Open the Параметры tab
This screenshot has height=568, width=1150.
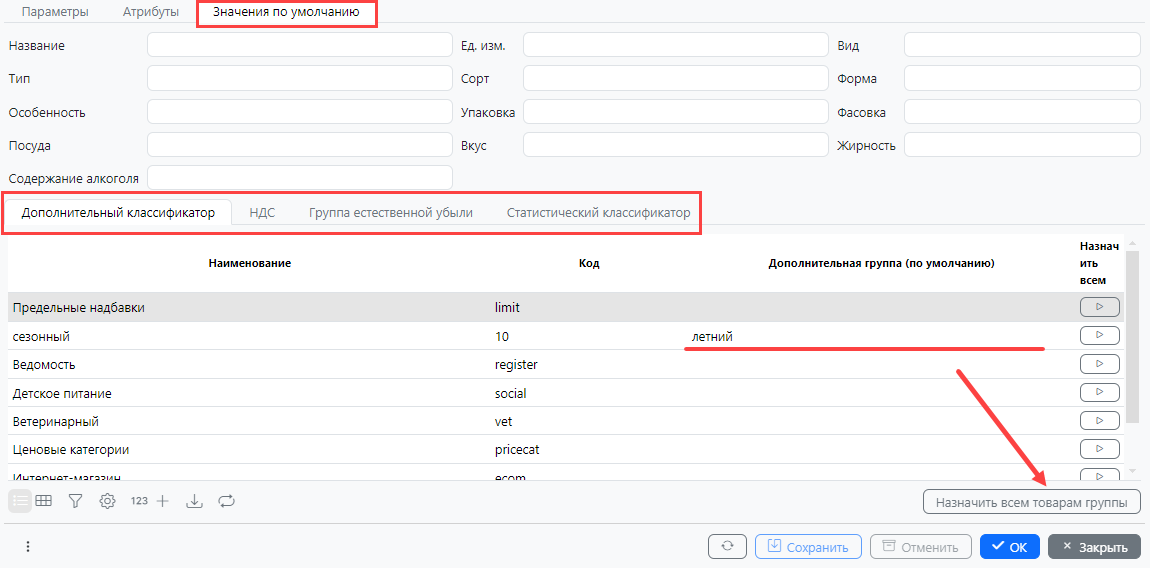tap(55, 12)
